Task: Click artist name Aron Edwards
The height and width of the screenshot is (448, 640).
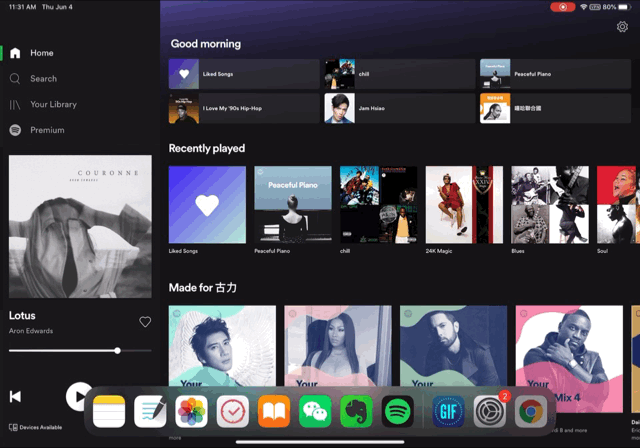Action: [x=31, y=331]
